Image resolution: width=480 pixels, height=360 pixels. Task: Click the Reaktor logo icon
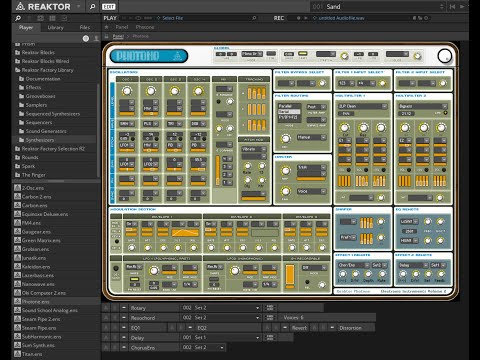20,6
